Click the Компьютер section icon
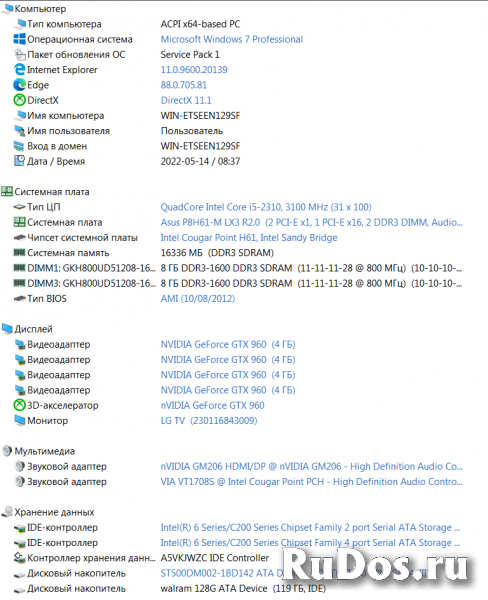The width and height of the screenshot is (488, 600). point(7,8)
